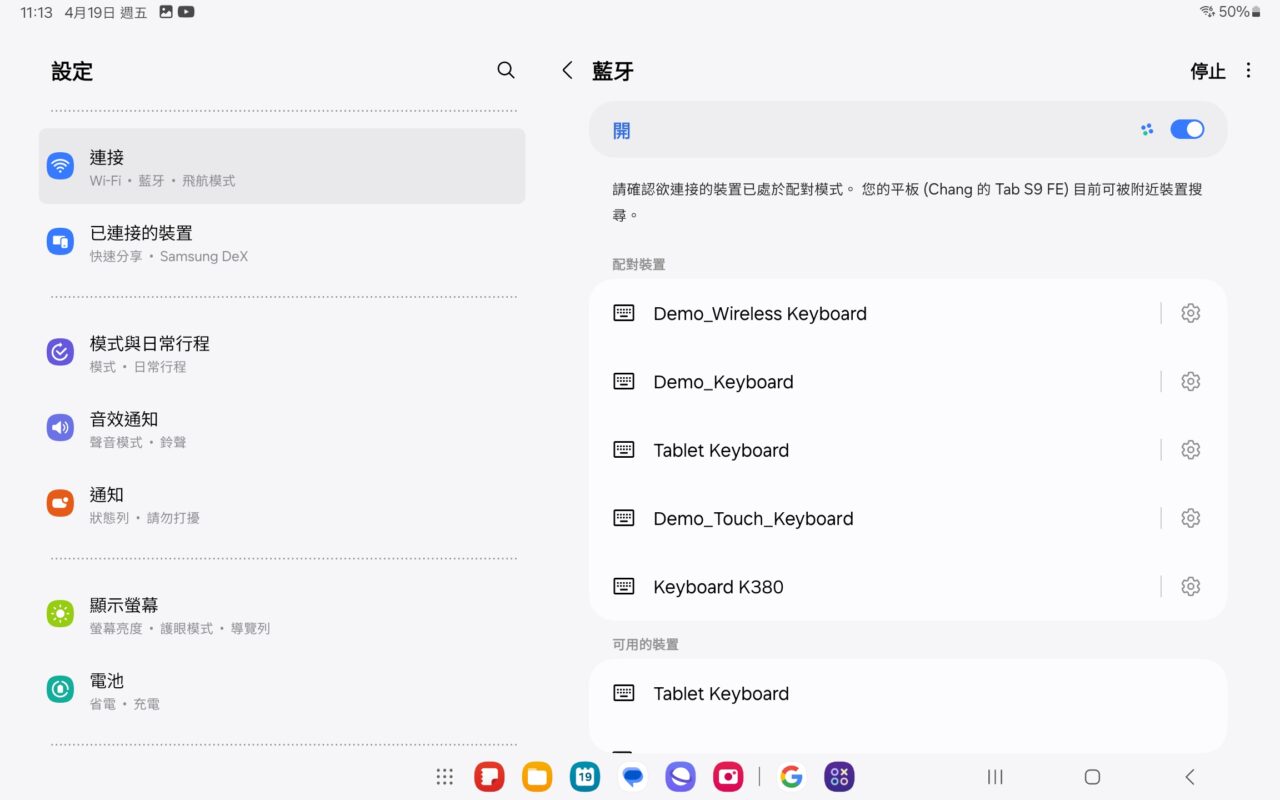1280x800 pixels.
Task: Click the 設定 heading
Action: click(72, 71)
